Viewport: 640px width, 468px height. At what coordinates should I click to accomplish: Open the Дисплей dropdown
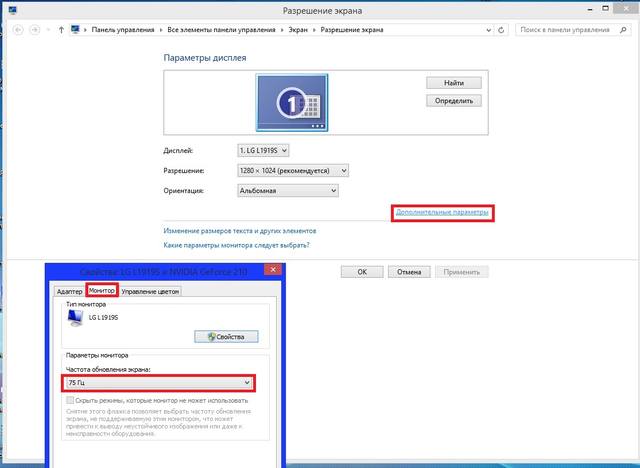pos(263,150)
